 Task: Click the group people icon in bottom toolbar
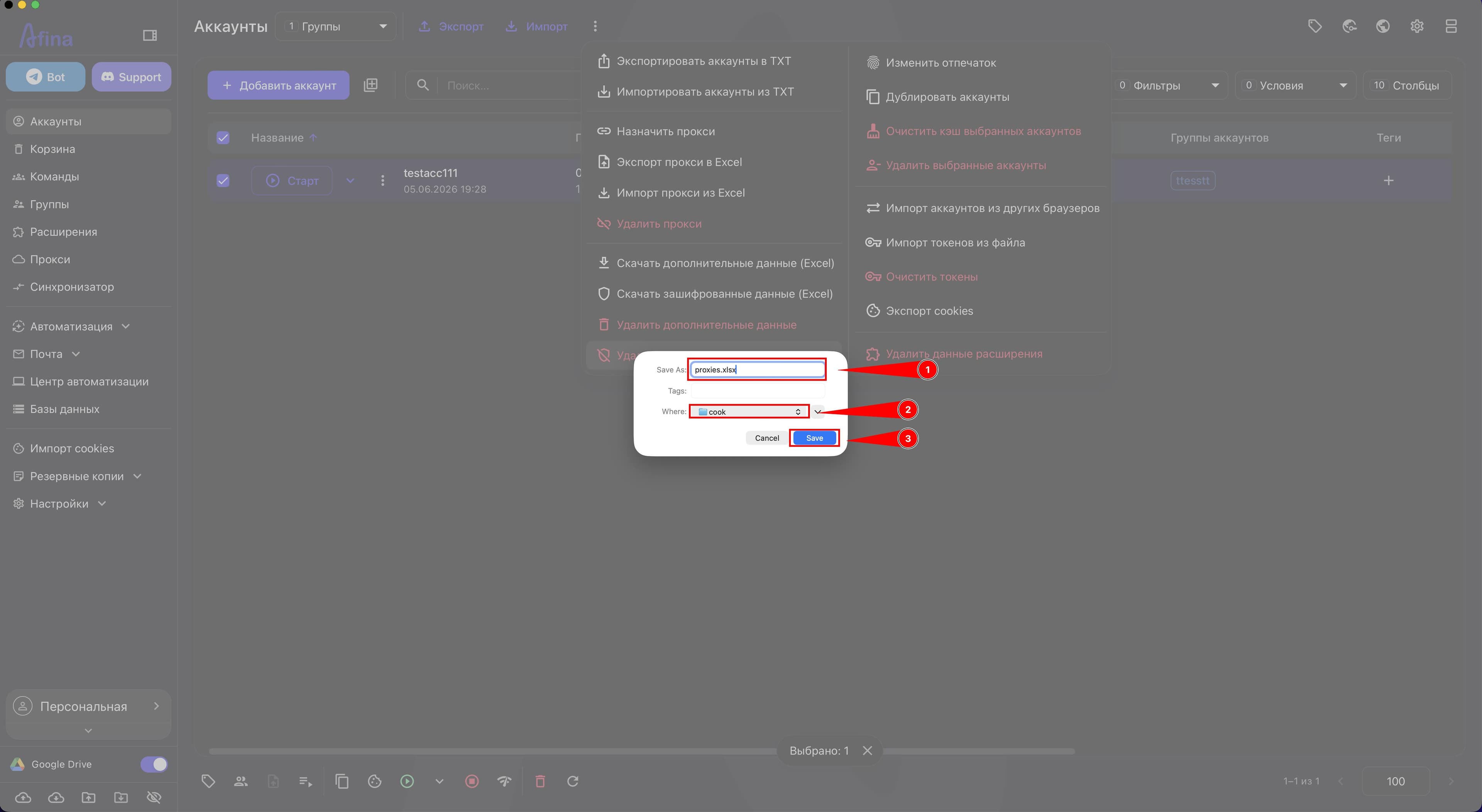click(x=240, y=781)
